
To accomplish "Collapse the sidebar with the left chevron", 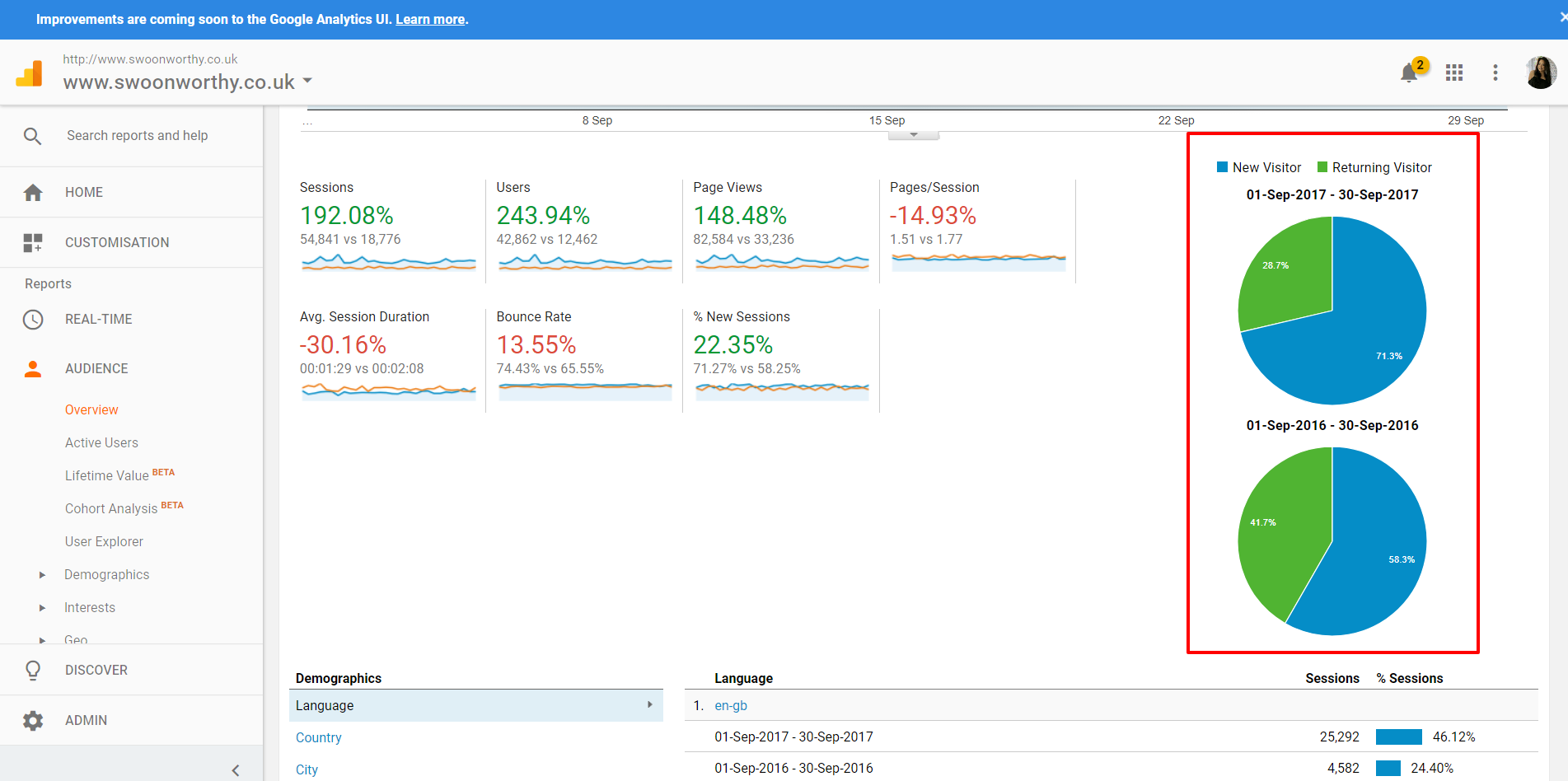I will tap(236, 770).
